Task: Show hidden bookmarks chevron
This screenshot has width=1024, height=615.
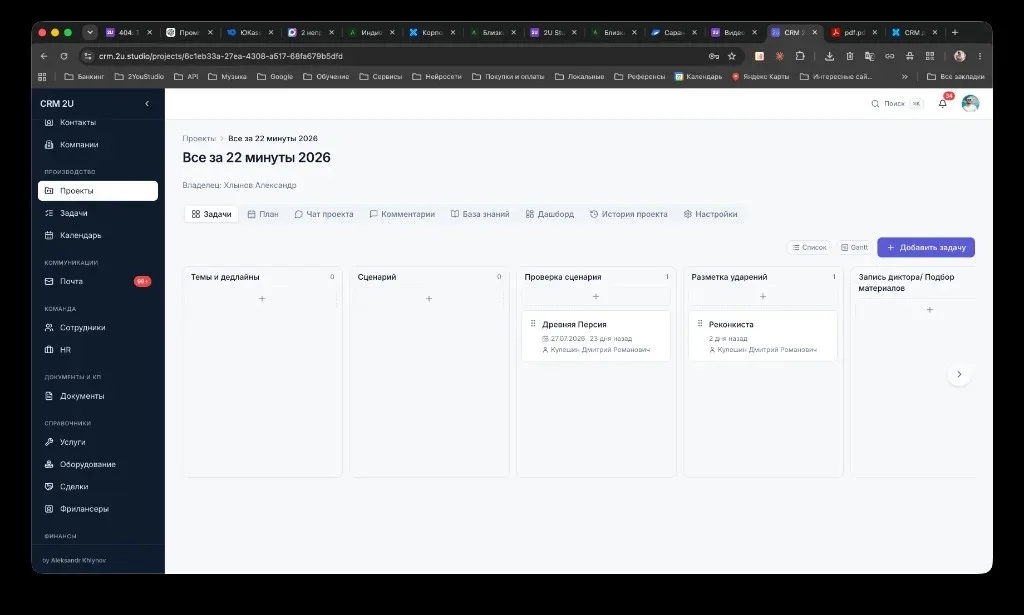Action: pyautogui.click(x=904, y=76)
